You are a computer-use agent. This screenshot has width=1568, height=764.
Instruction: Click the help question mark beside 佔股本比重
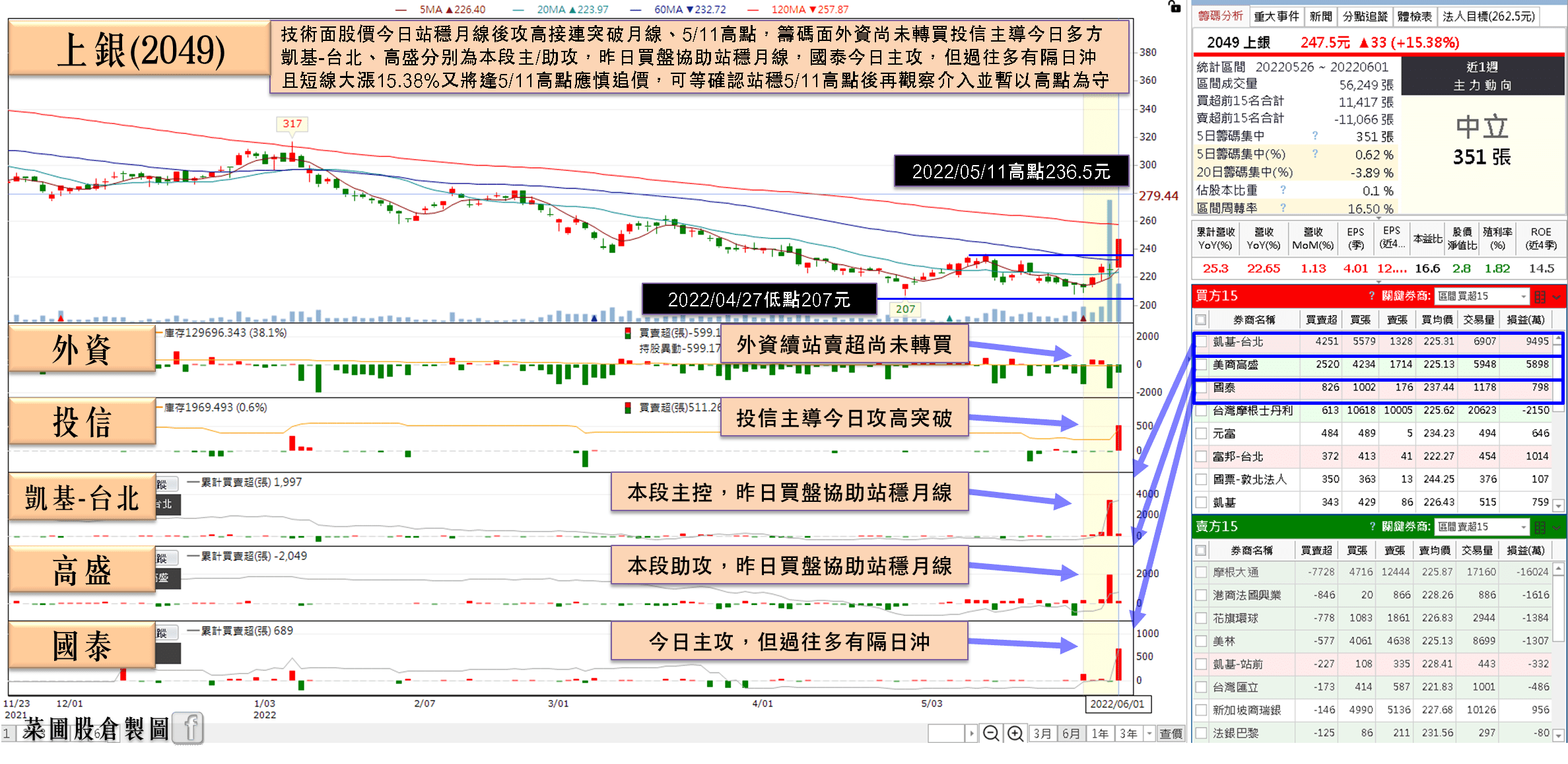click(1283, 190)
